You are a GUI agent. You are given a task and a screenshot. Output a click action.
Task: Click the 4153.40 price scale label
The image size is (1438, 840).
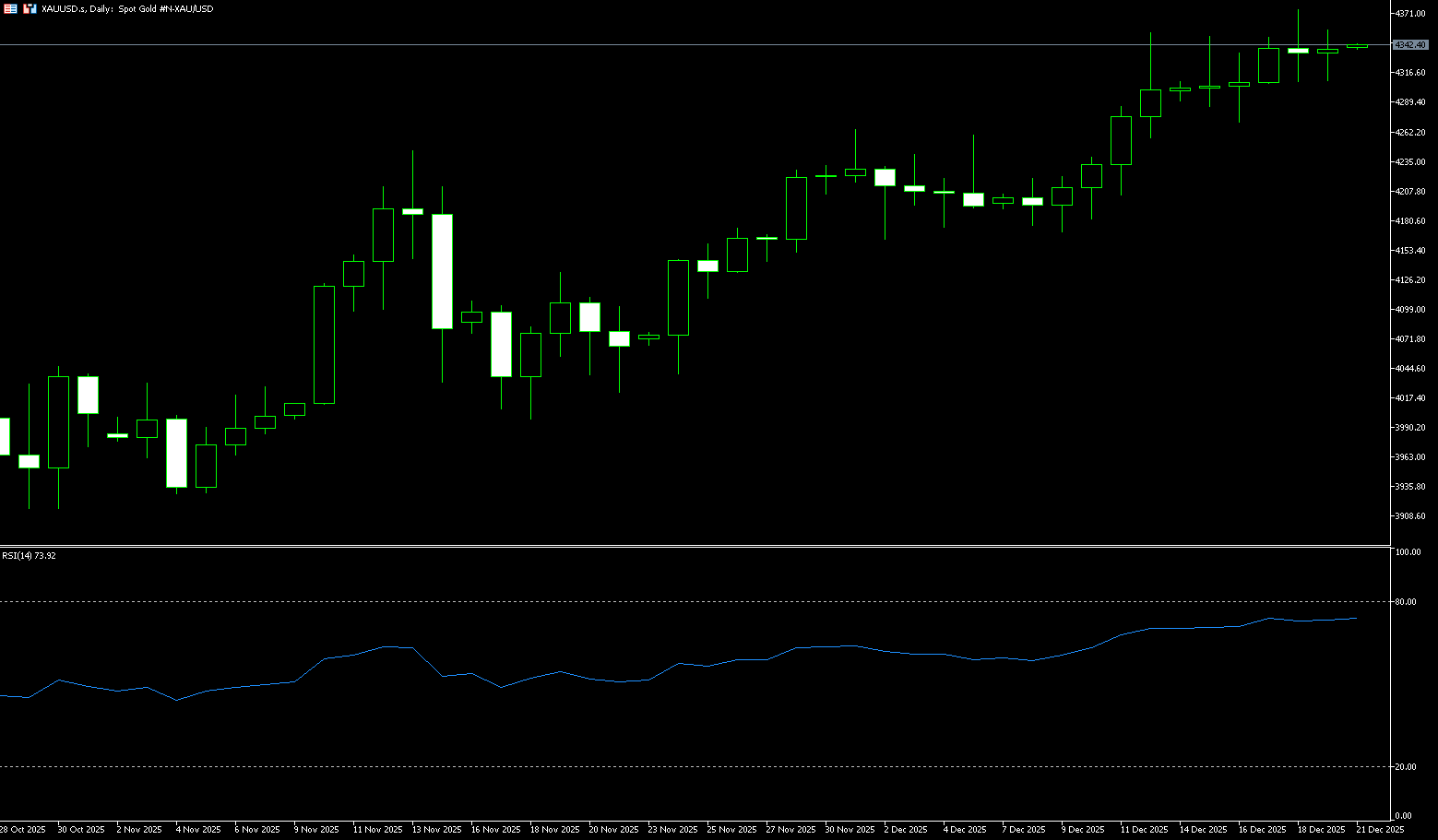pyautogui.click(x=1410, y=251)
